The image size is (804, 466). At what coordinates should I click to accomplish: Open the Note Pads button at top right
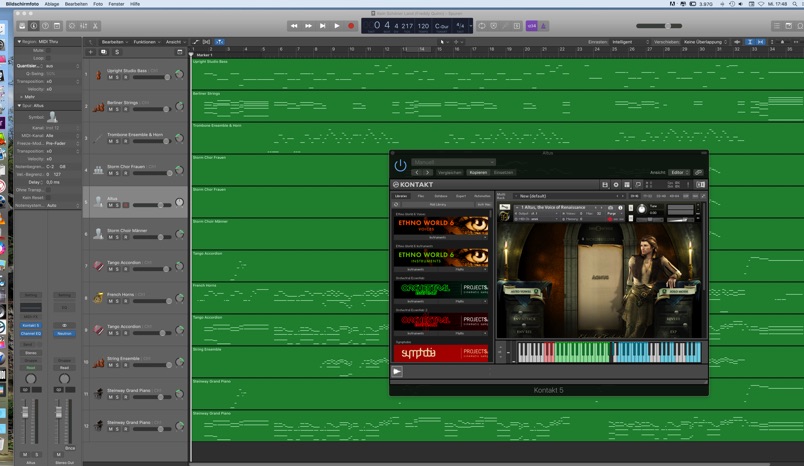pos(789,26)
